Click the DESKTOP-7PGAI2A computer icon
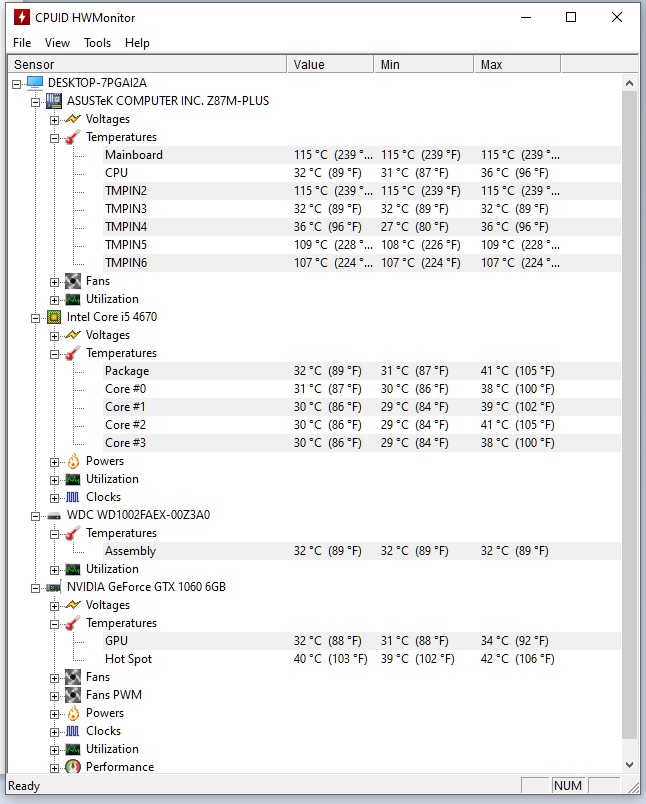 tap(35, 83)
